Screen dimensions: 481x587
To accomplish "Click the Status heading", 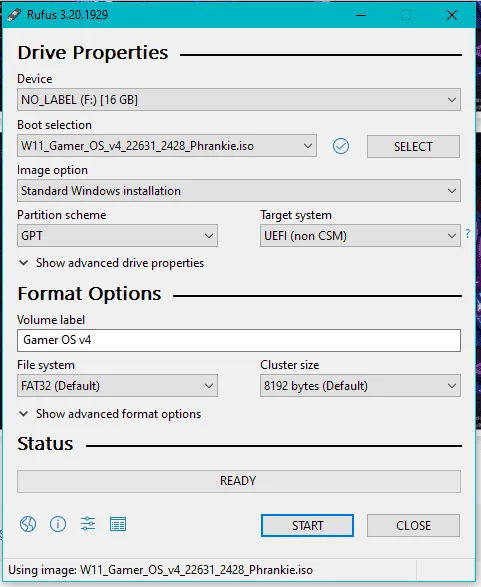I will click(45, 444).
